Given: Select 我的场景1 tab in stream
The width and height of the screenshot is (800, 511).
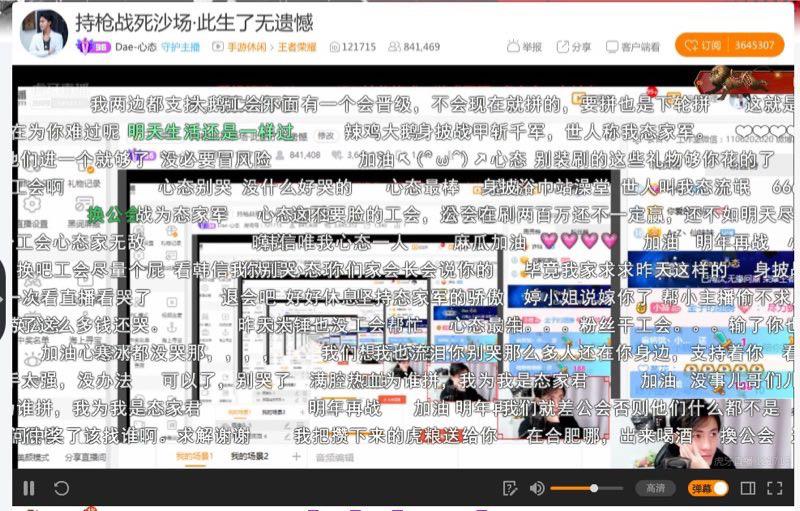Looking at the screenshot, I should [x=194, y=457].
